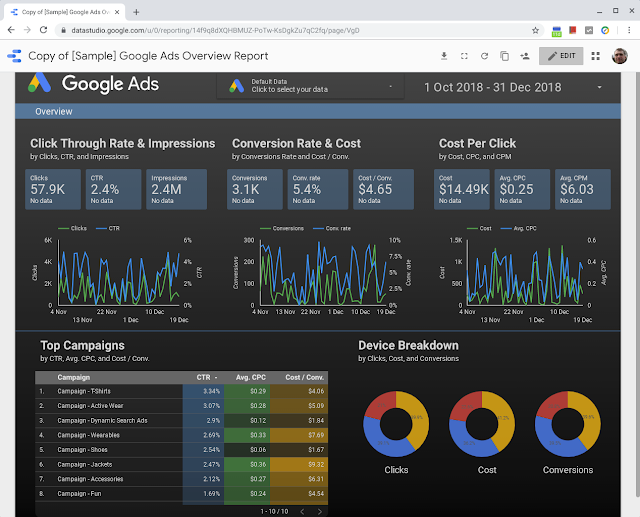Select the Copy of [Sample] Google Ads tab

(65, 12)
